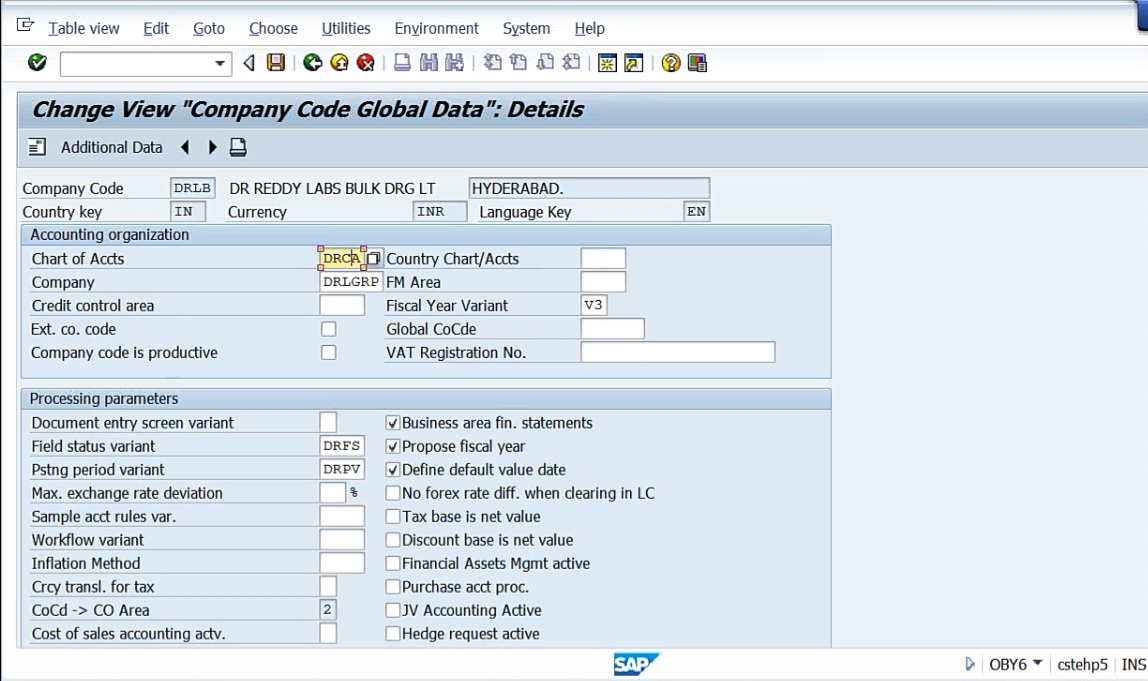Enable Purchase acct proc. checkbox
The image size is (1148, 681).
(x=393, y=587)
